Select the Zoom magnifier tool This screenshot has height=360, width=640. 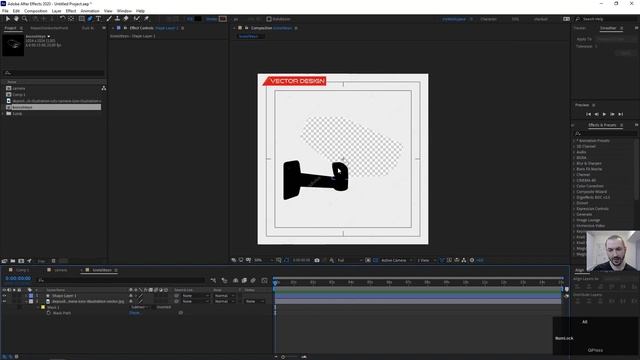coord(24,19)
